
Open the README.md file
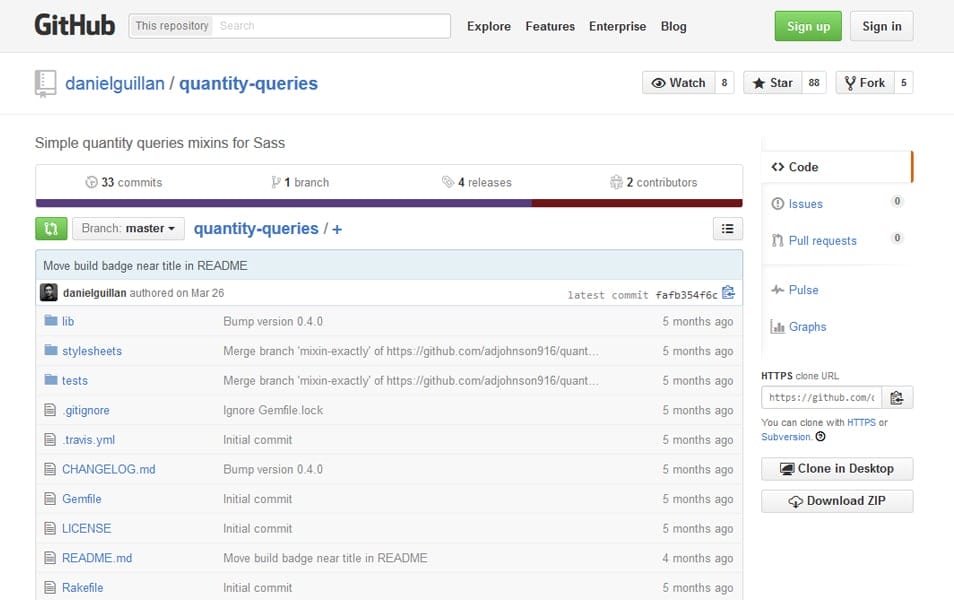[x=97, y=558]
